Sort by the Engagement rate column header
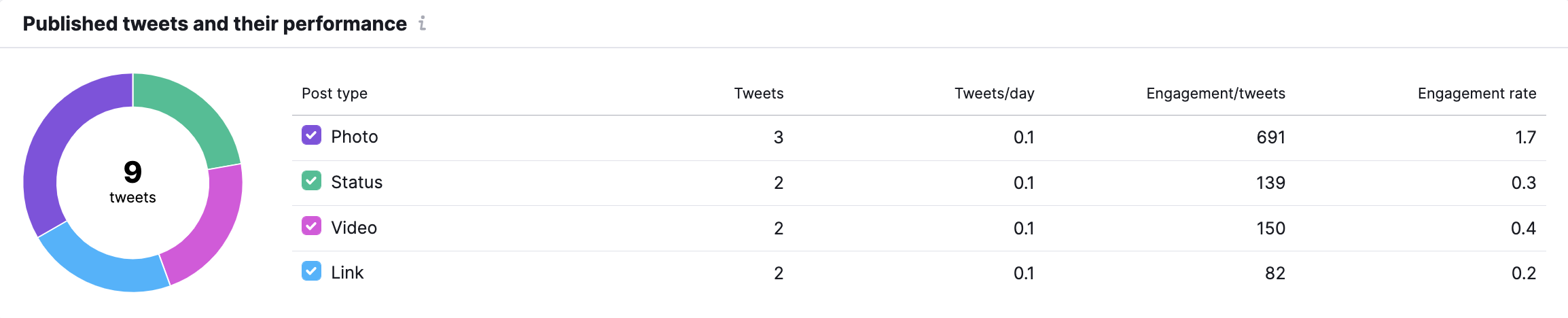This screenshot has width=1568, height=318. click(x=1477, y=93)
